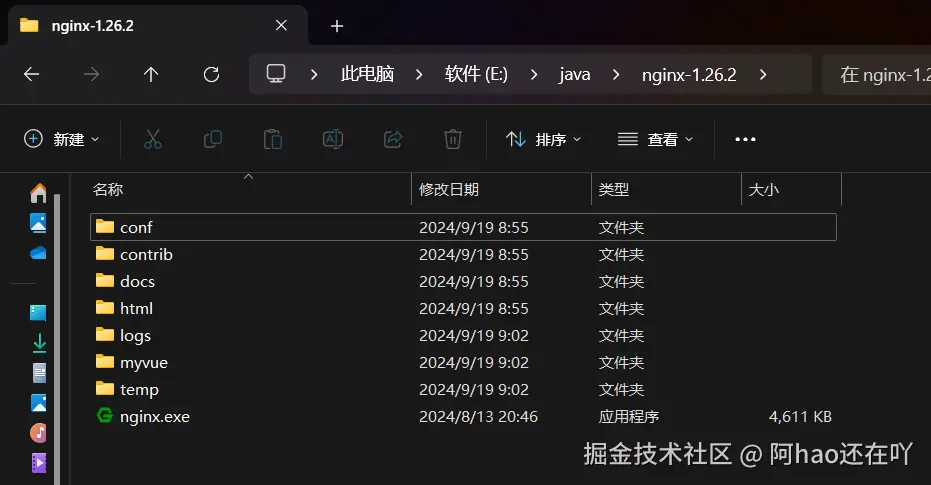Click the sidebar vertical scrollbar
The width and height of the screenshot is (931, 485).
57,338
